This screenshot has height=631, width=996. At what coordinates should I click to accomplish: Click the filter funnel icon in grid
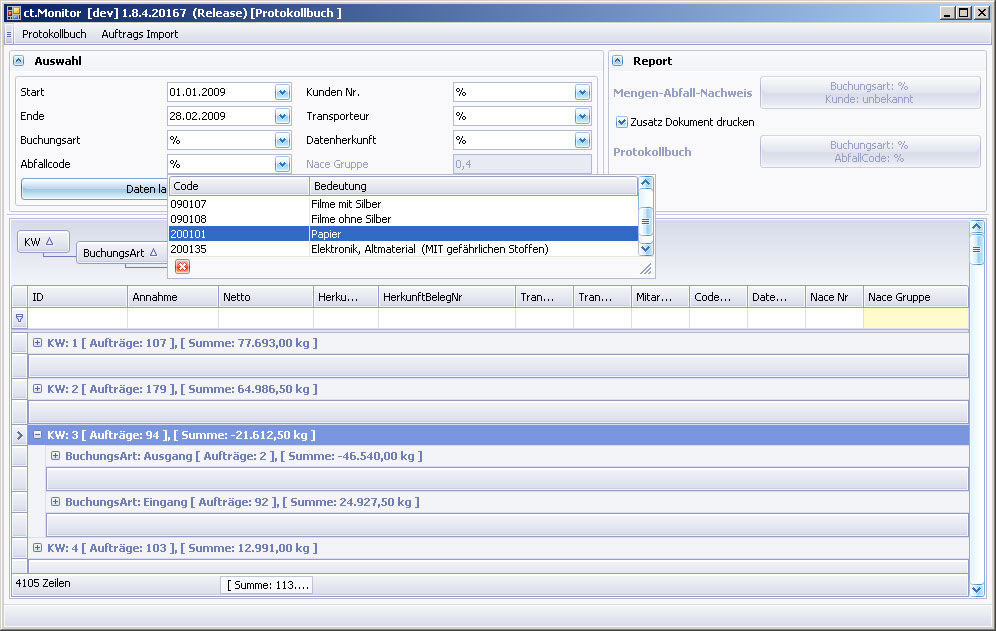pos(19,318)
